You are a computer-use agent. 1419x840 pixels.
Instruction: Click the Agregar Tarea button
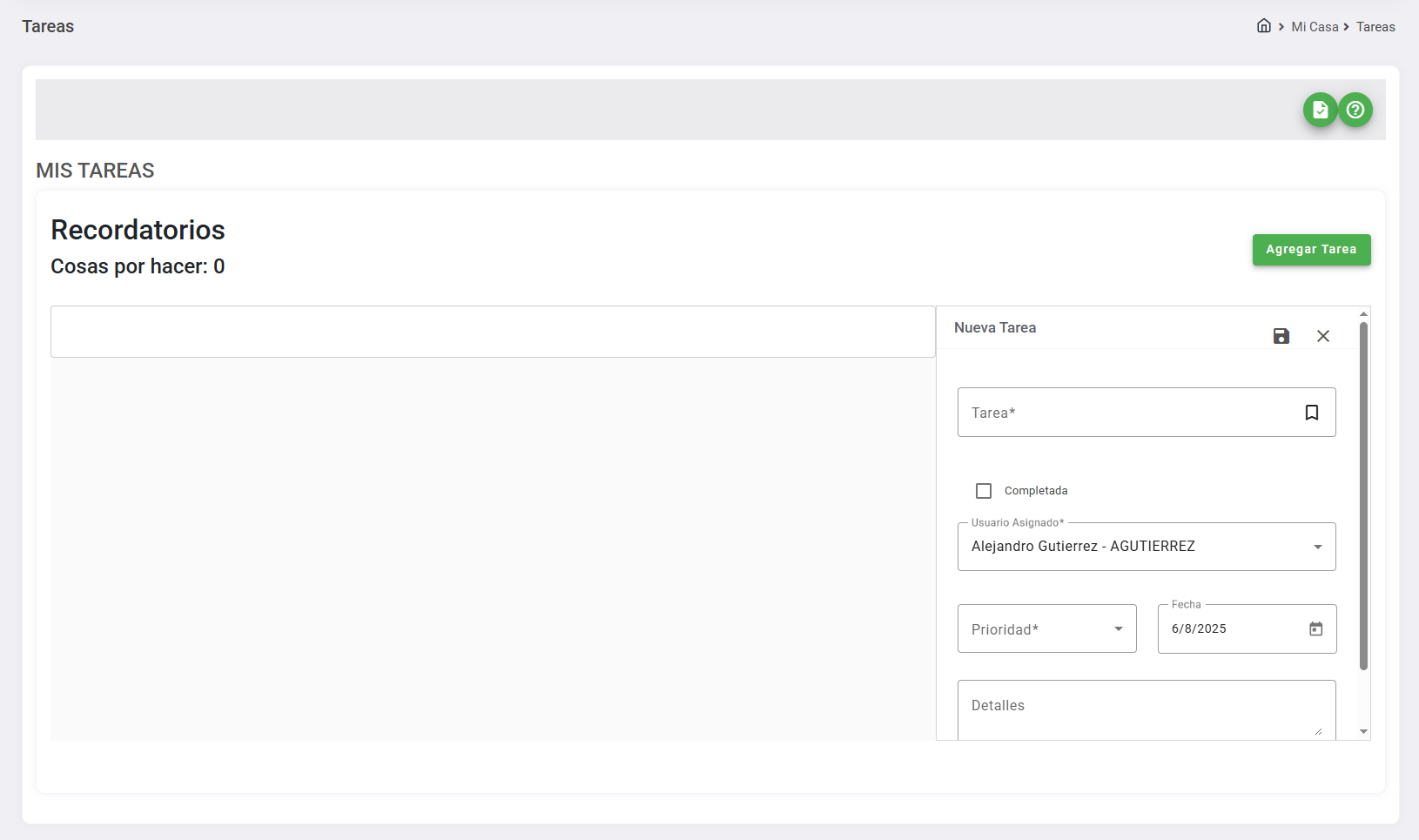click(1311, 250)
